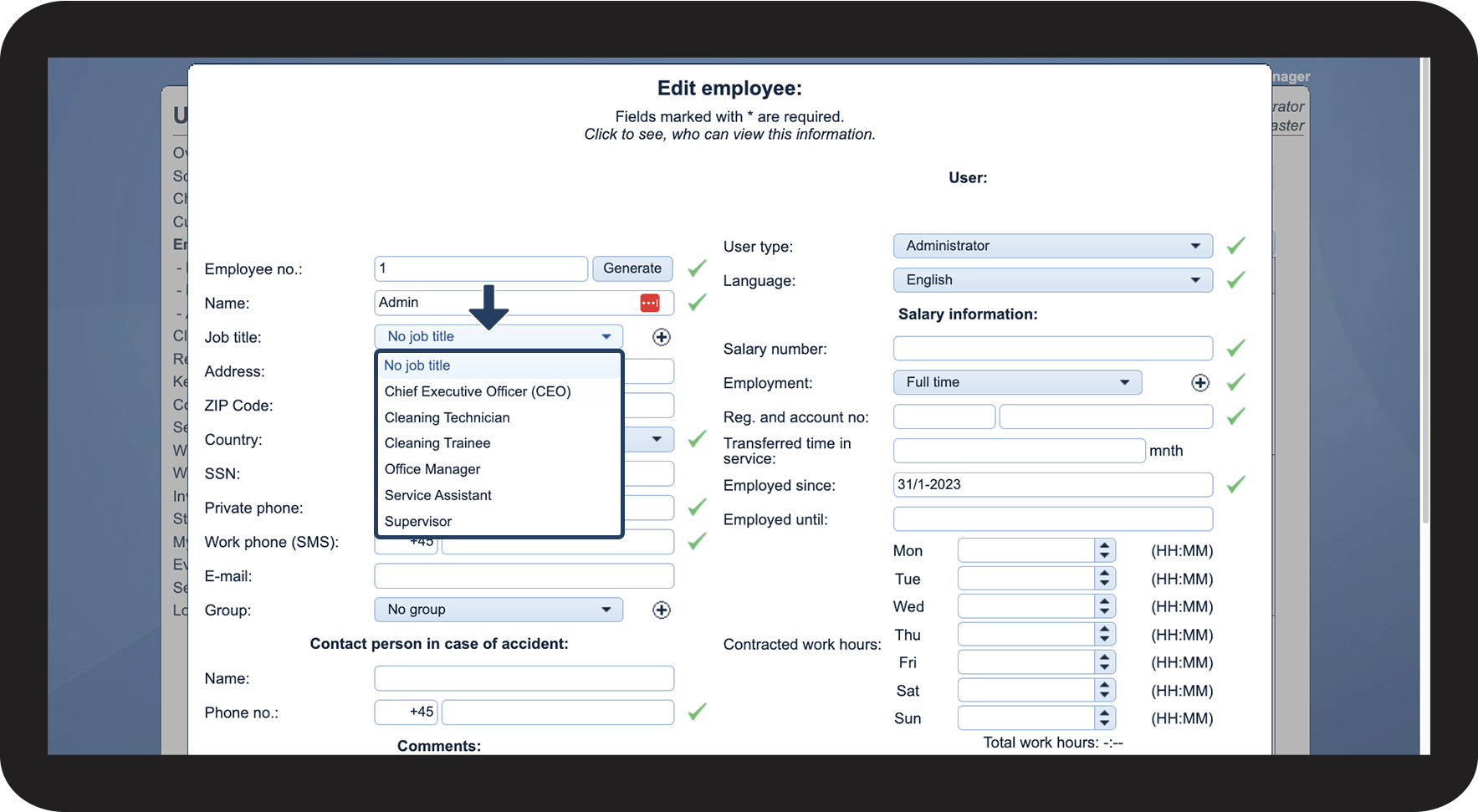Click green checkmark beside contact Phone no.
Viewport: 1478px width, 812px height.
(x=697, y=712)
